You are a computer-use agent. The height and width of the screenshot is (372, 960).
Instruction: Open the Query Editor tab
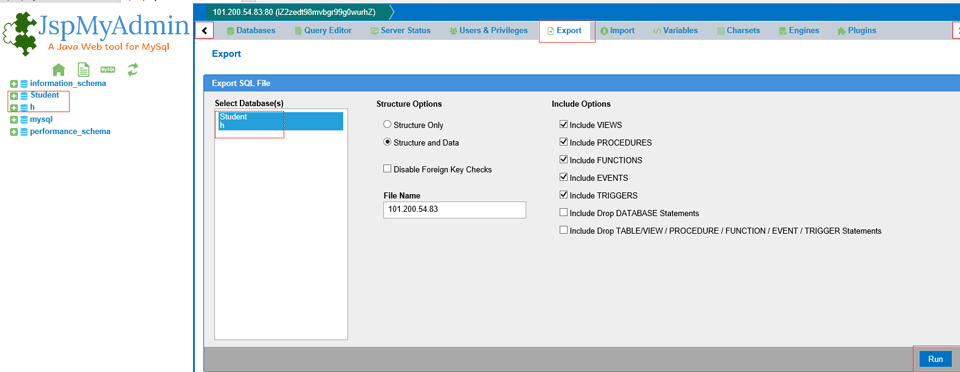(x=323, y=31)
